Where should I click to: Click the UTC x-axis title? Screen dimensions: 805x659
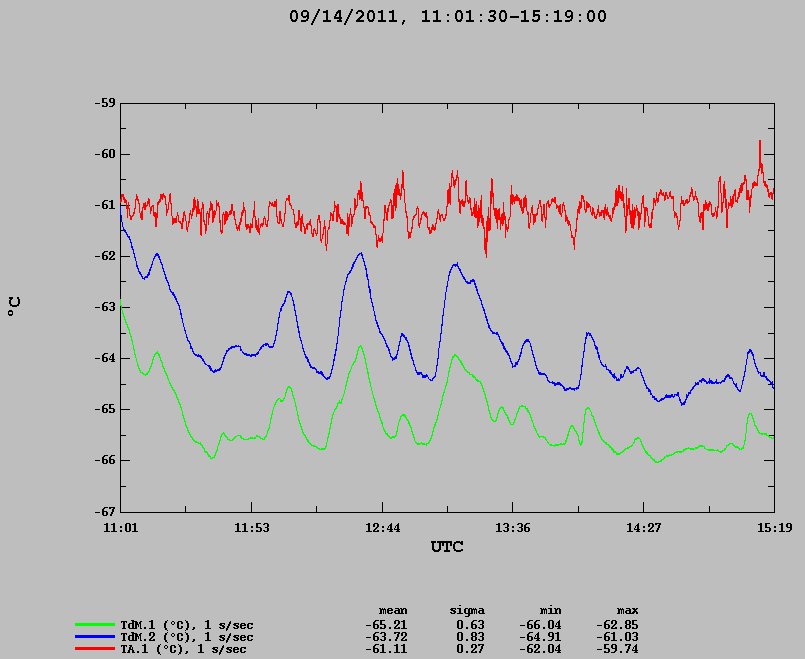pyautogui.click(x=447, y=547)
